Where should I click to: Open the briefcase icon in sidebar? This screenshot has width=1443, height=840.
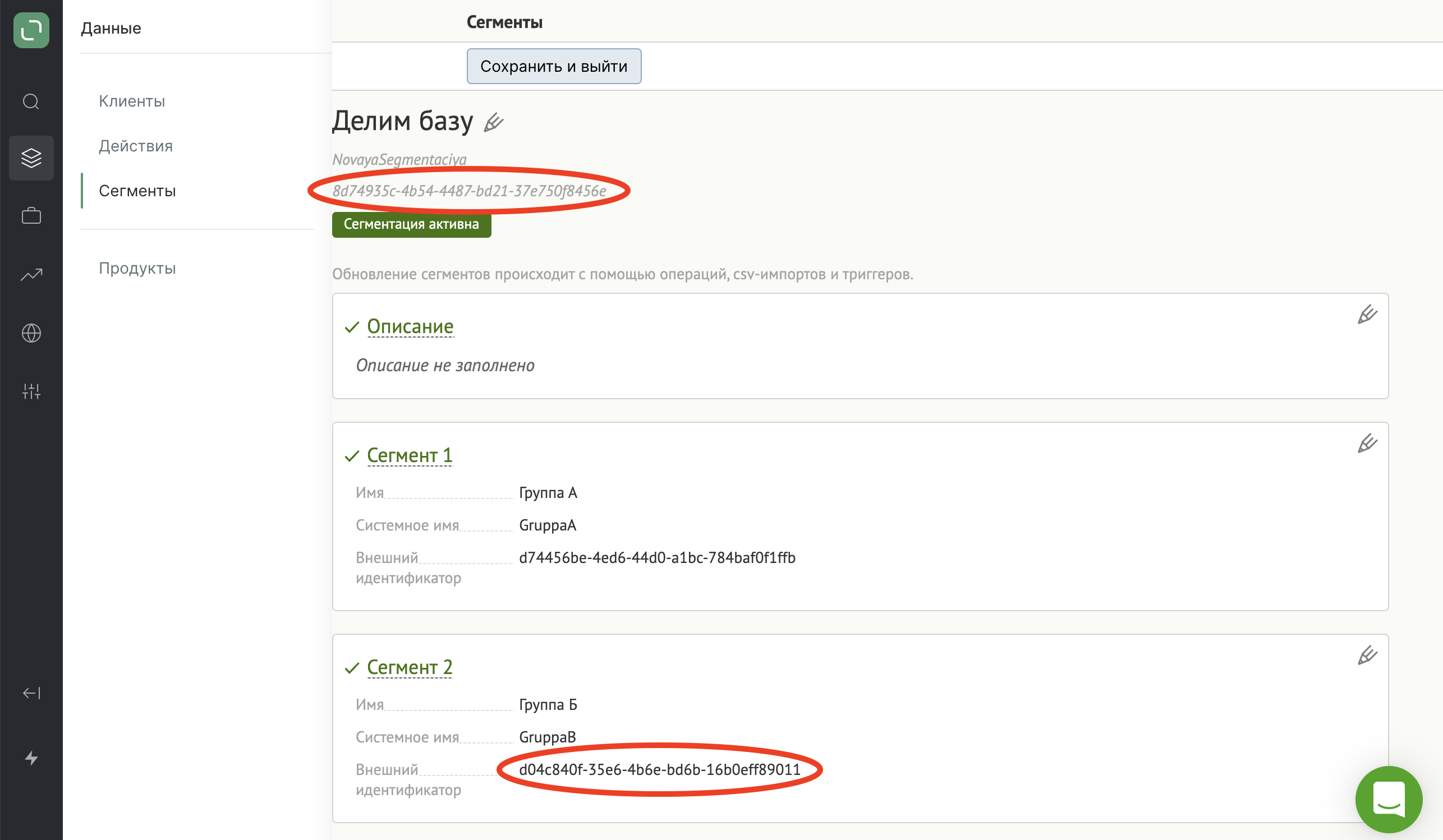31,216
